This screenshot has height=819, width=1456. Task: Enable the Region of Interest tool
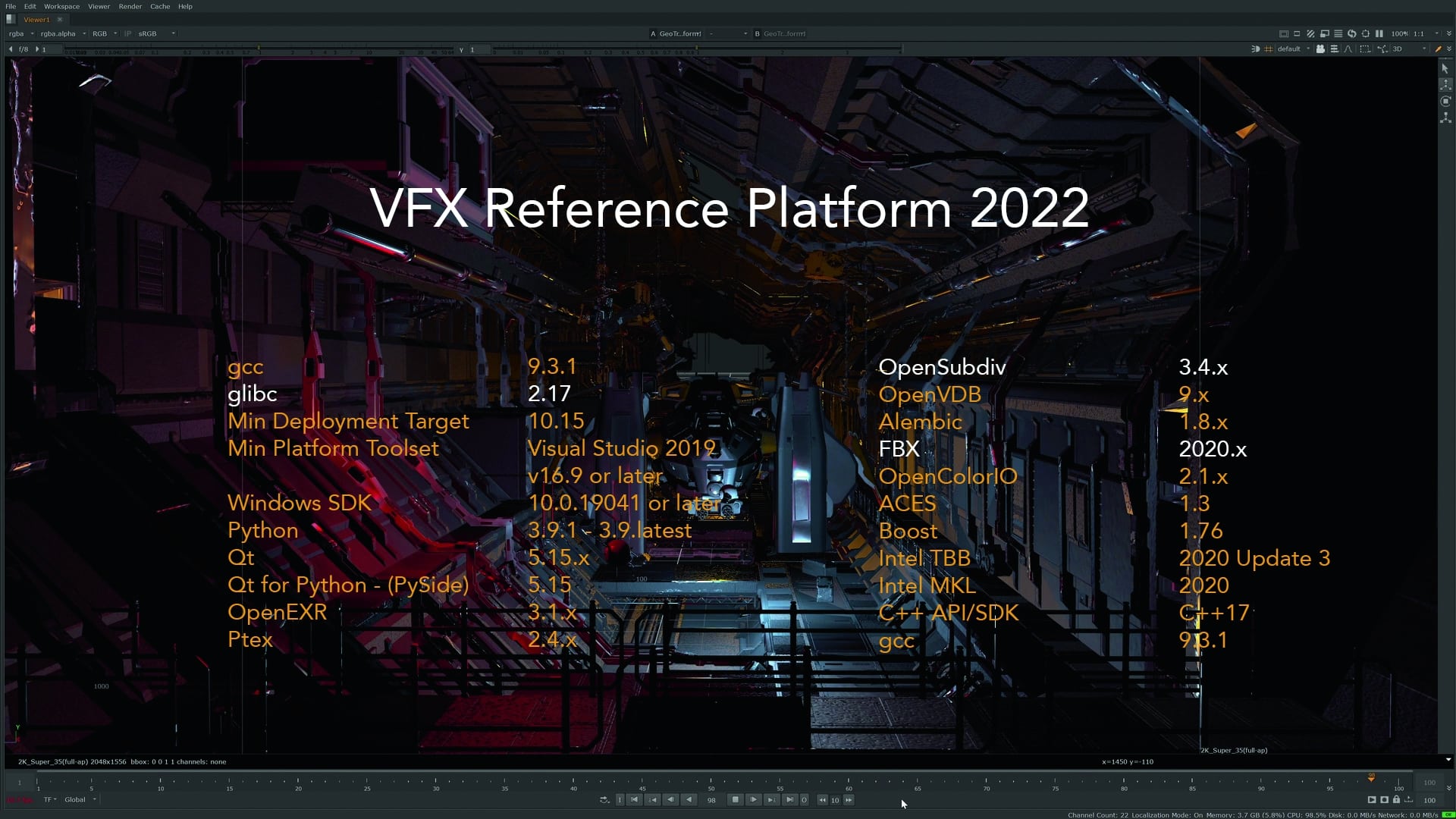[1367, 33]
